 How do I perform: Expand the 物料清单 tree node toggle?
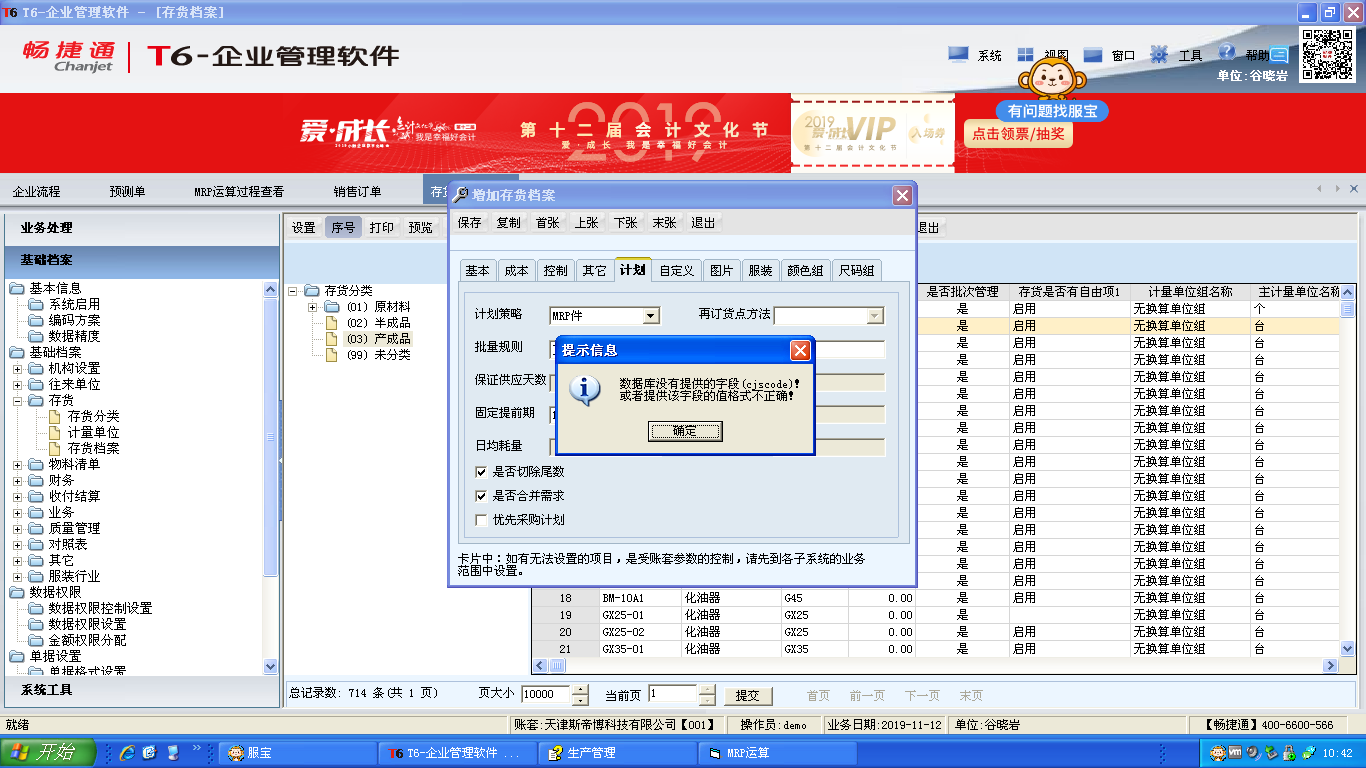pyautogui.click(x=18, y=465)
